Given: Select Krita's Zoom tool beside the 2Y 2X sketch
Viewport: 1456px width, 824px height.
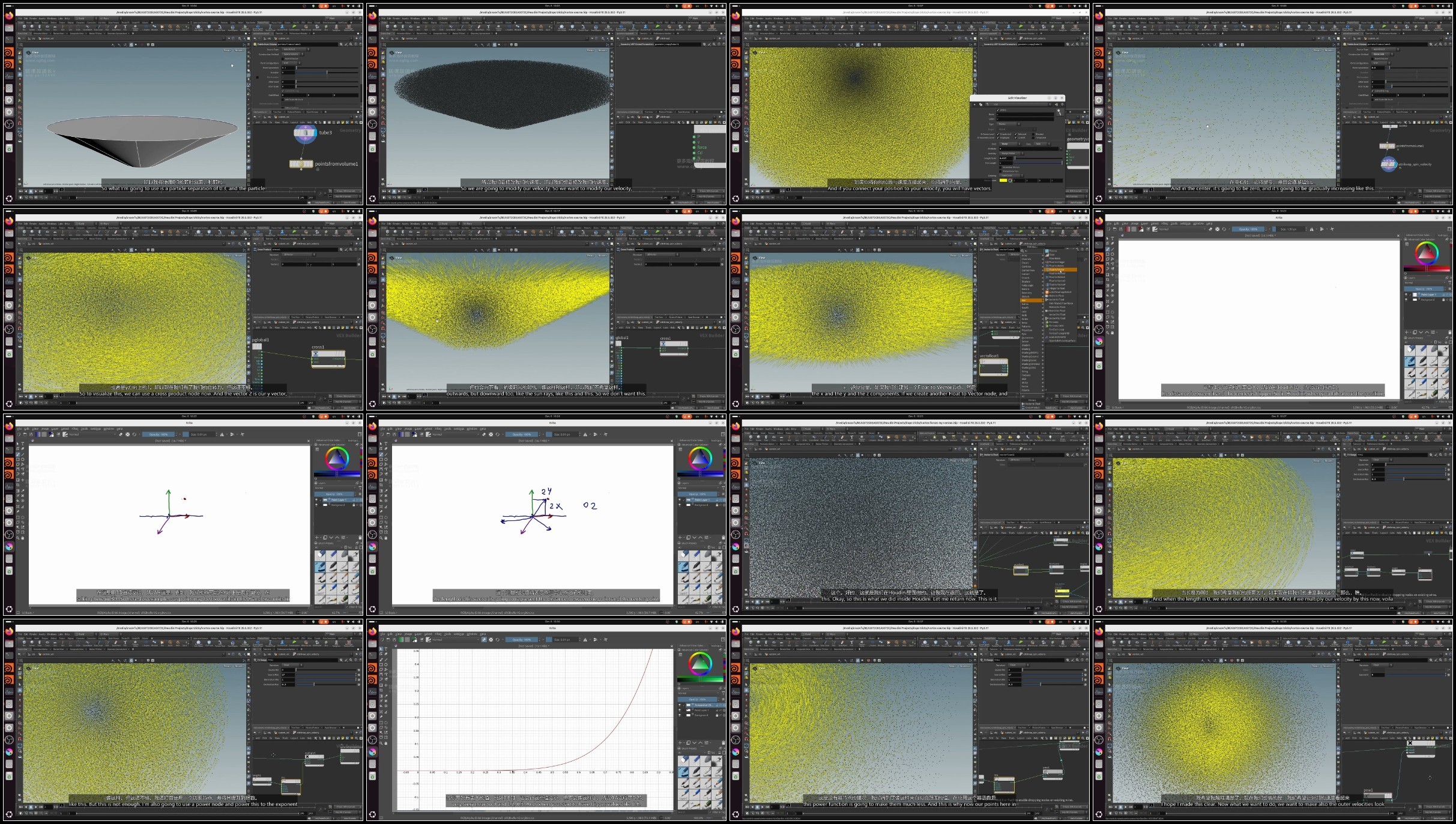Looking at the screenshot, I should click(x=381, y=538).
